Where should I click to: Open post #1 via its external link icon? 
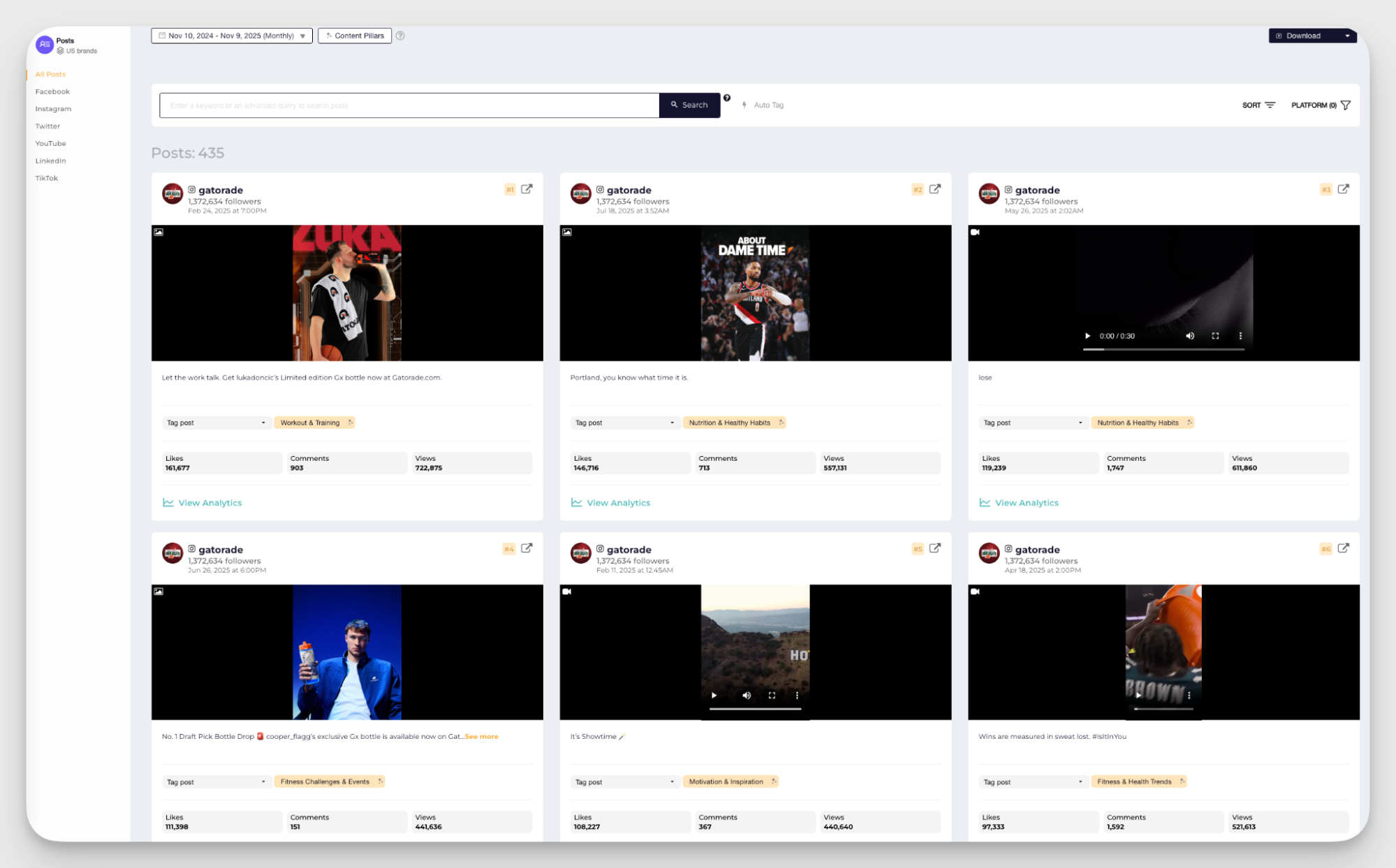(x=527, y=189)
